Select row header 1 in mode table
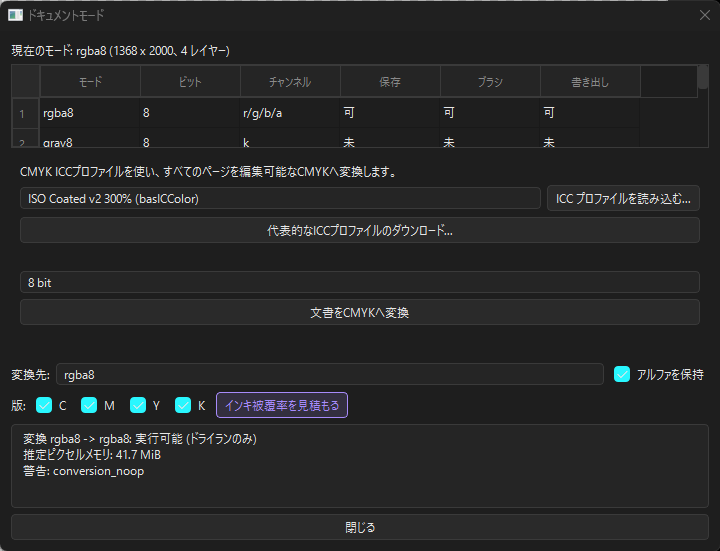The image size is (720, 551). point(25,112)
